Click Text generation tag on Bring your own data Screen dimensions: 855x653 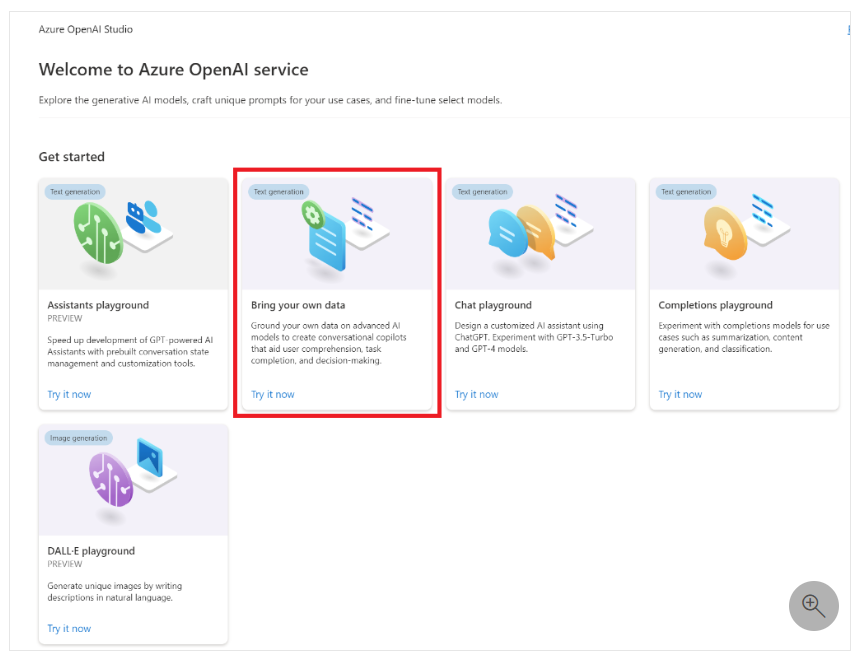(279, 192)
